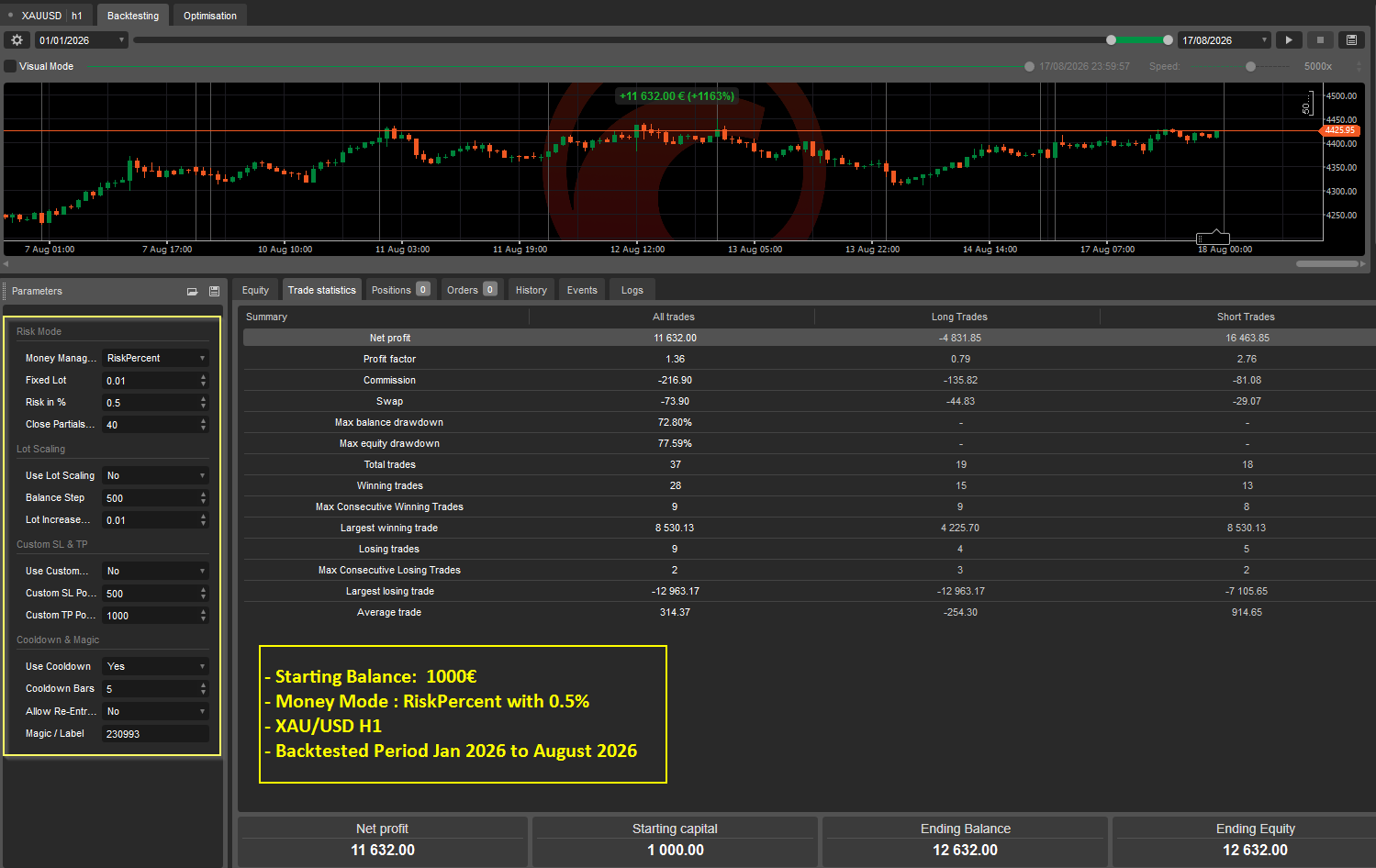Open the end date 17/08/2026 dropdown
This screenshot has width=1376, height=868.
pos(1225,40)
